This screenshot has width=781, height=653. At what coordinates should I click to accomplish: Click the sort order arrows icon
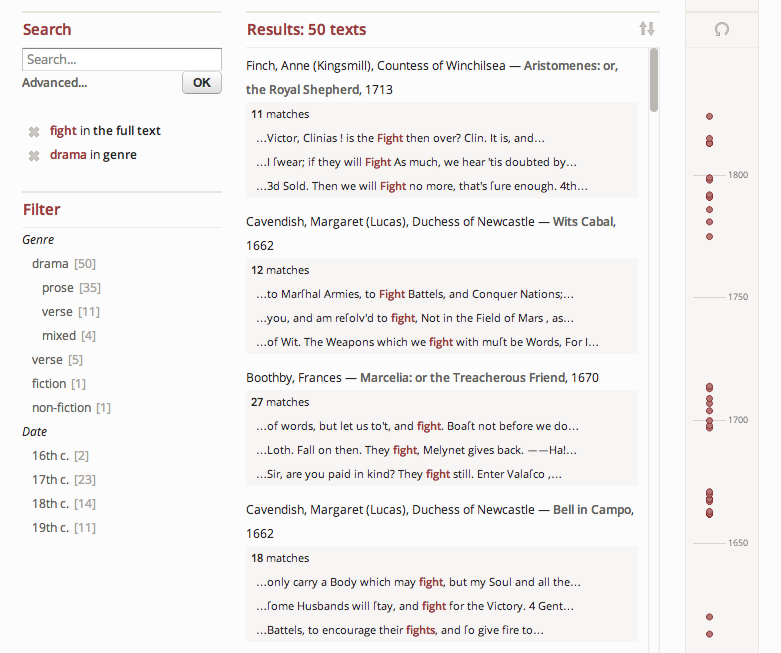[646, 29]
